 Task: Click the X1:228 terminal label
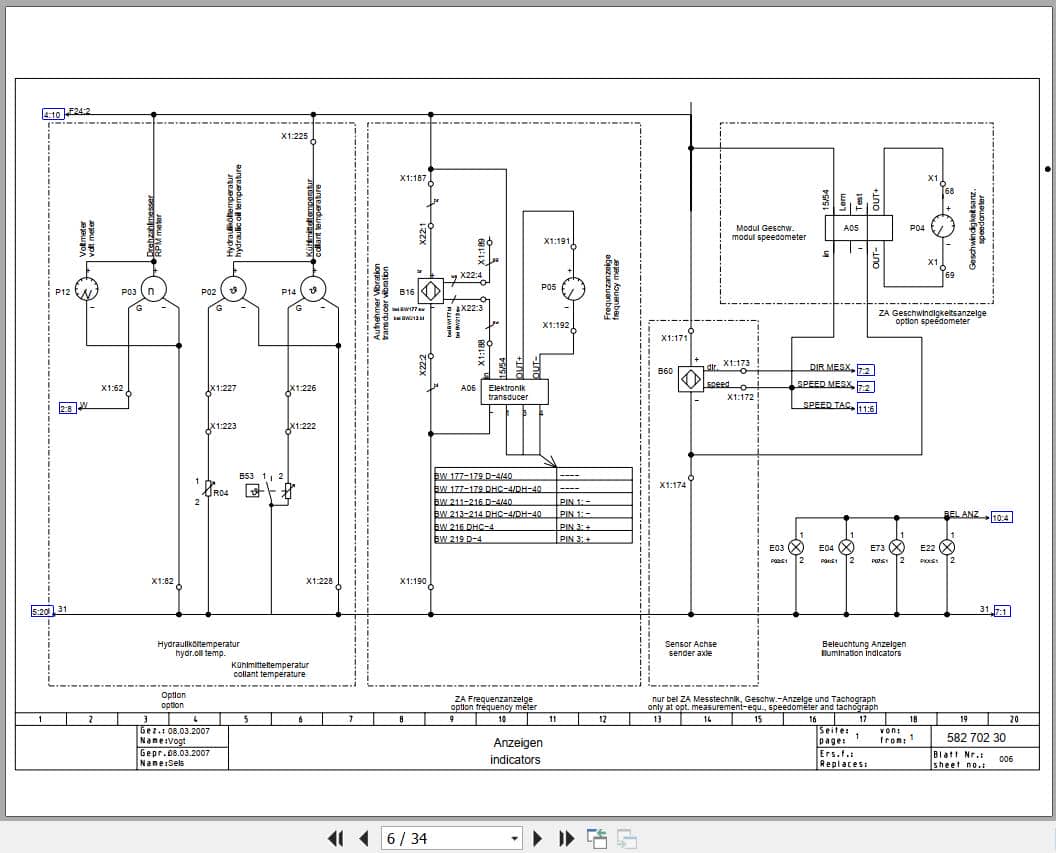pyautogui.click(x=319, y=581)
